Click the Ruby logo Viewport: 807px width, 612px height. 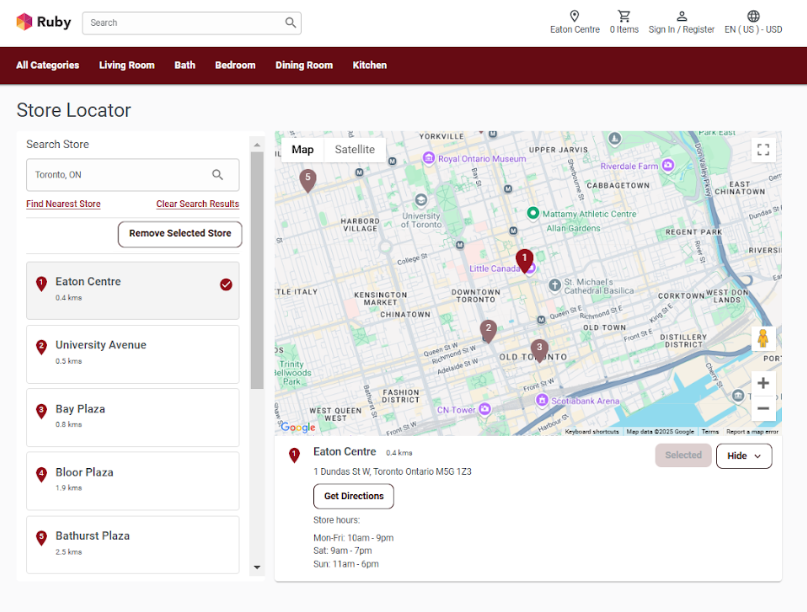[43, 22]
